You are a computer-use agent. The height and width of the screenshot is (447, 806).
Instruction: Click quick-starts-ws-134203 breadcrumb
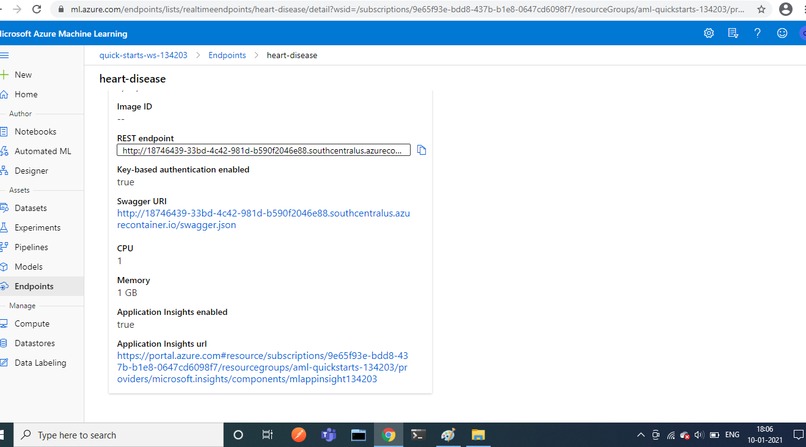click(143, 55)
